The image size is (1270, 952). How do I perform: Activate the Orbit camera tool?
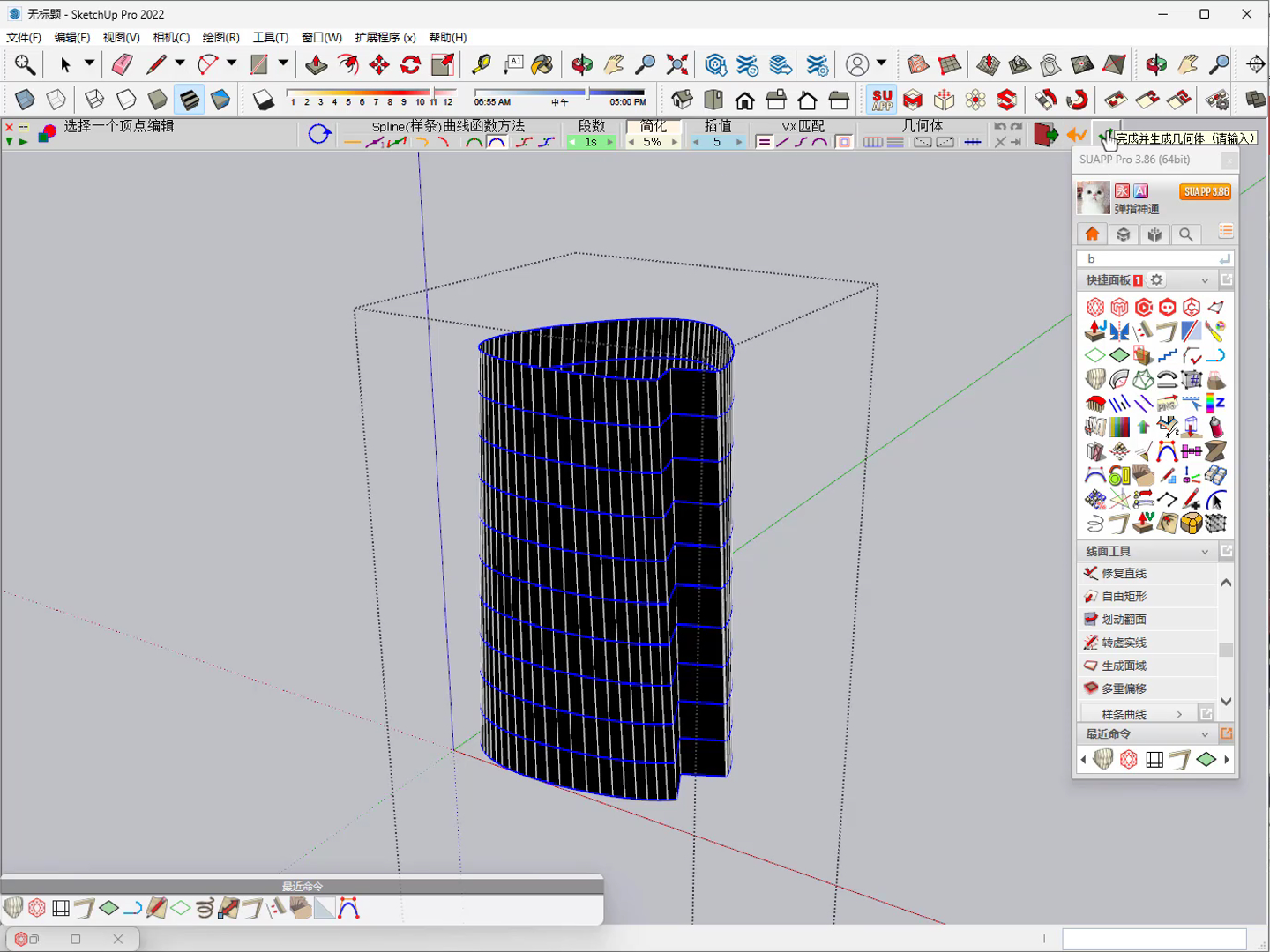[582, 64]
